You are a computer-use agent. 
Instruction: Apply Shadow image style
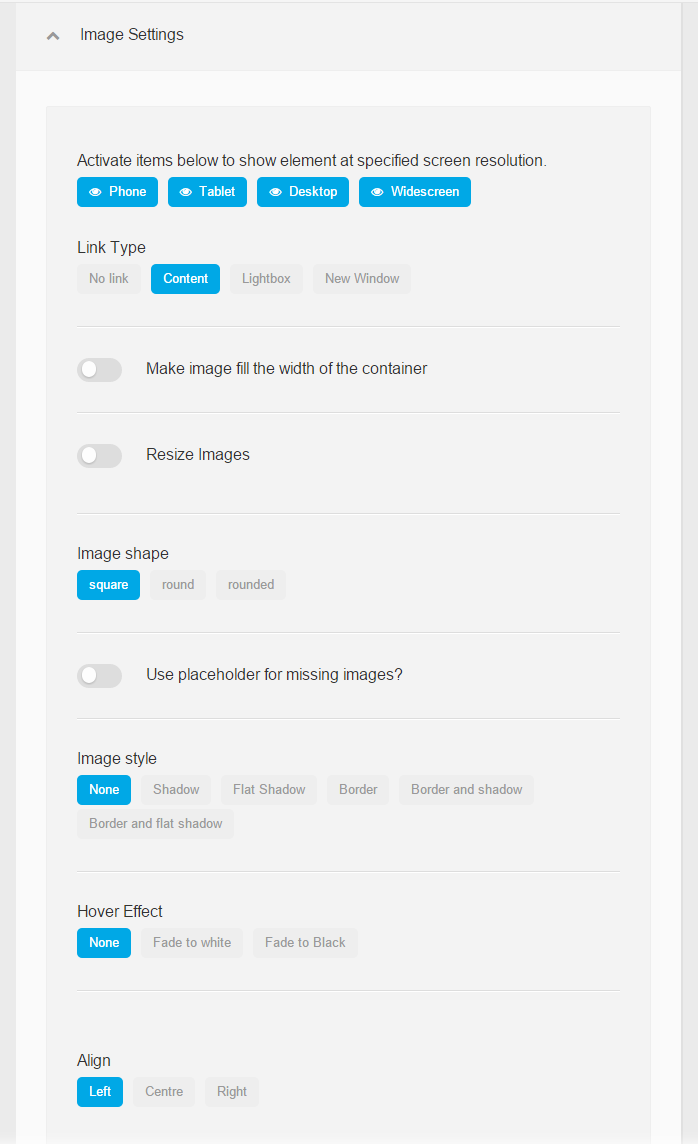[x=176, y=790]
